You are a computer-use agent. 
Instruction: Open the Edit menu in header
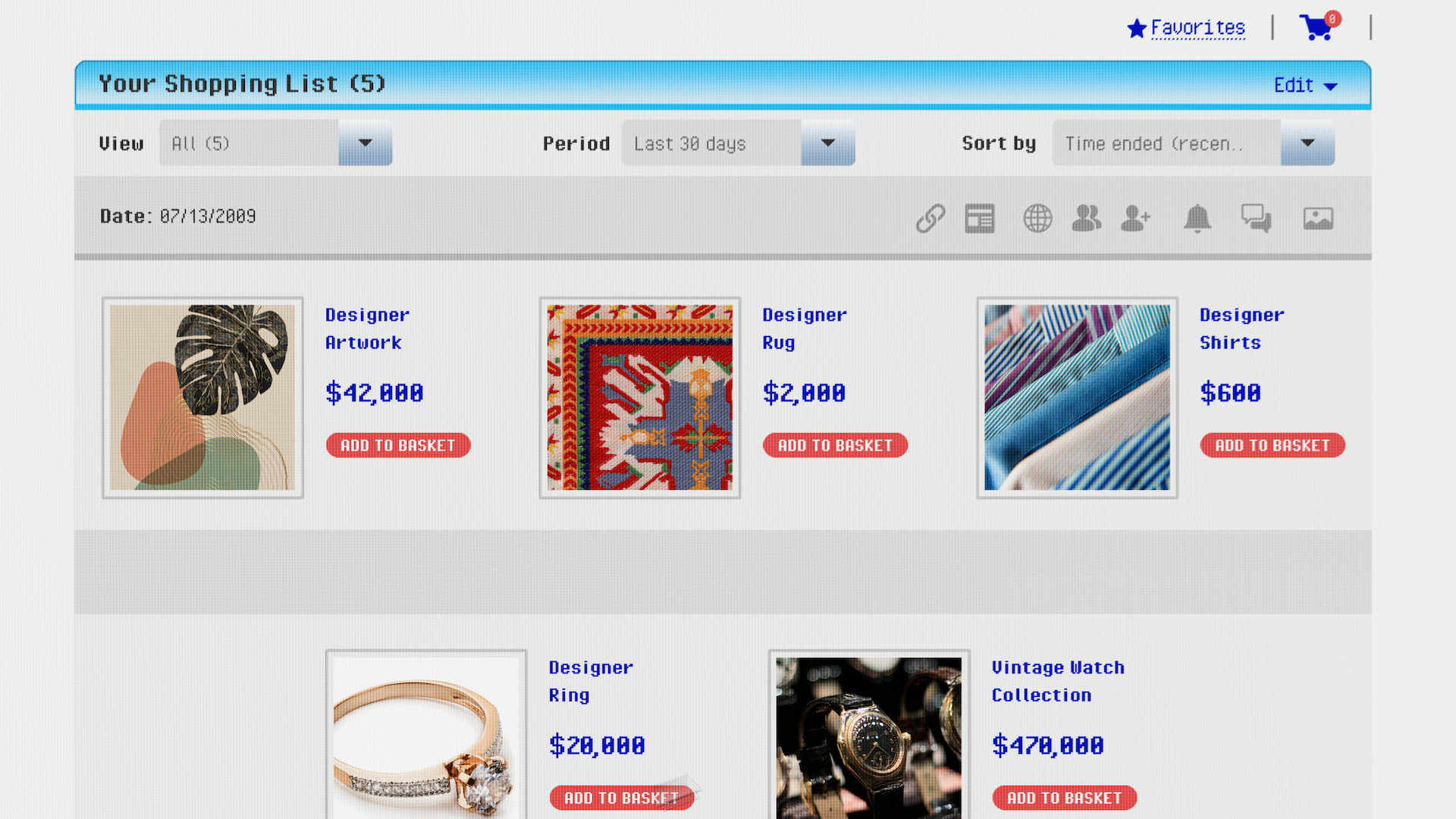[x=1305, y=85]
